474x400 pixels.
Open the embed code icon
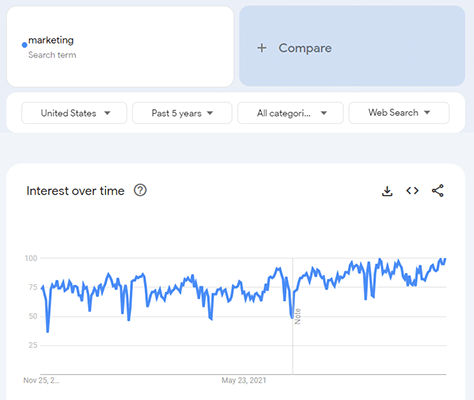coord(412,191)
